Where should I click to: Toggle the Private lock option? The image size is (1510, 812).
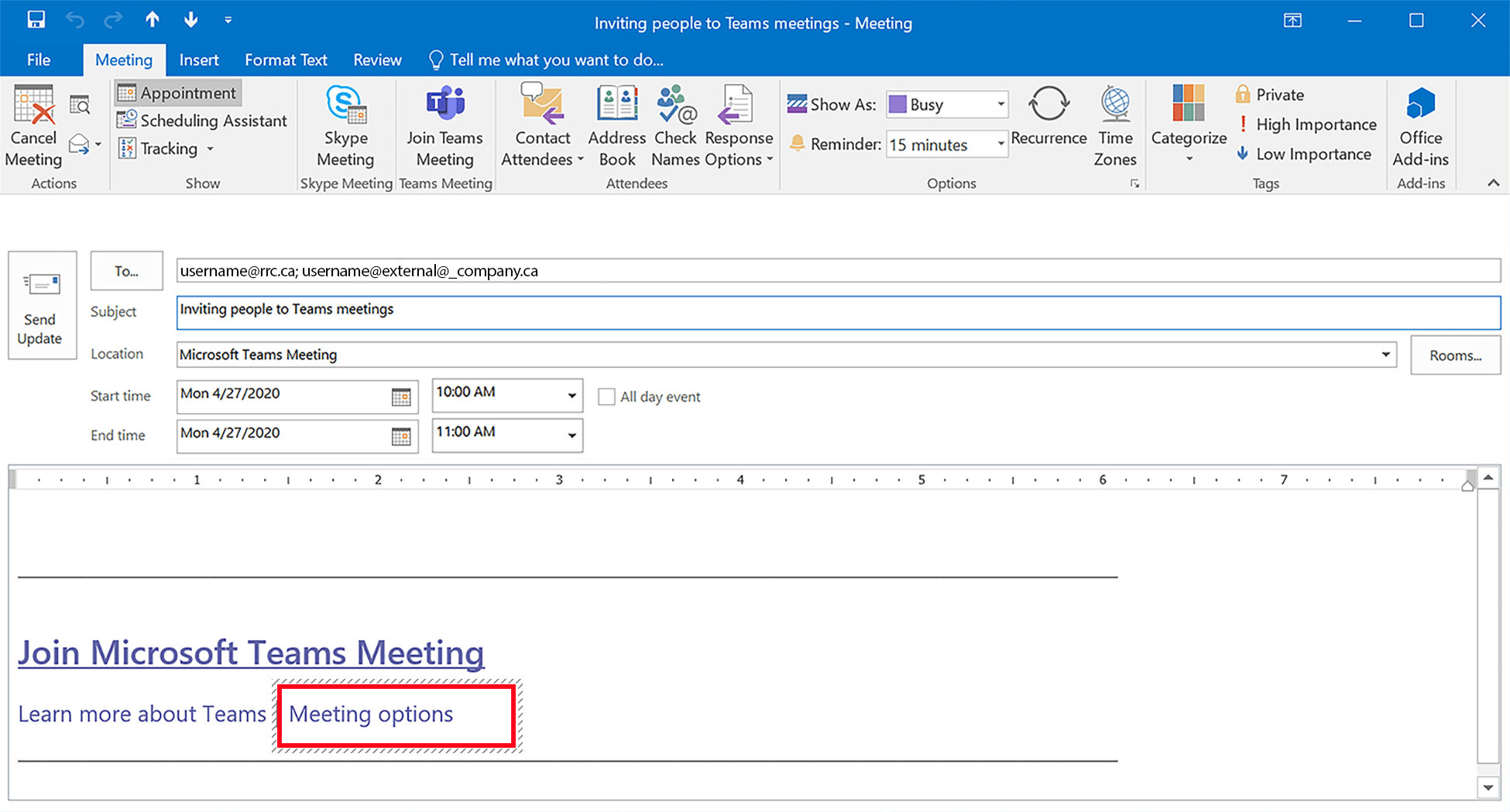pos(1270,94)
